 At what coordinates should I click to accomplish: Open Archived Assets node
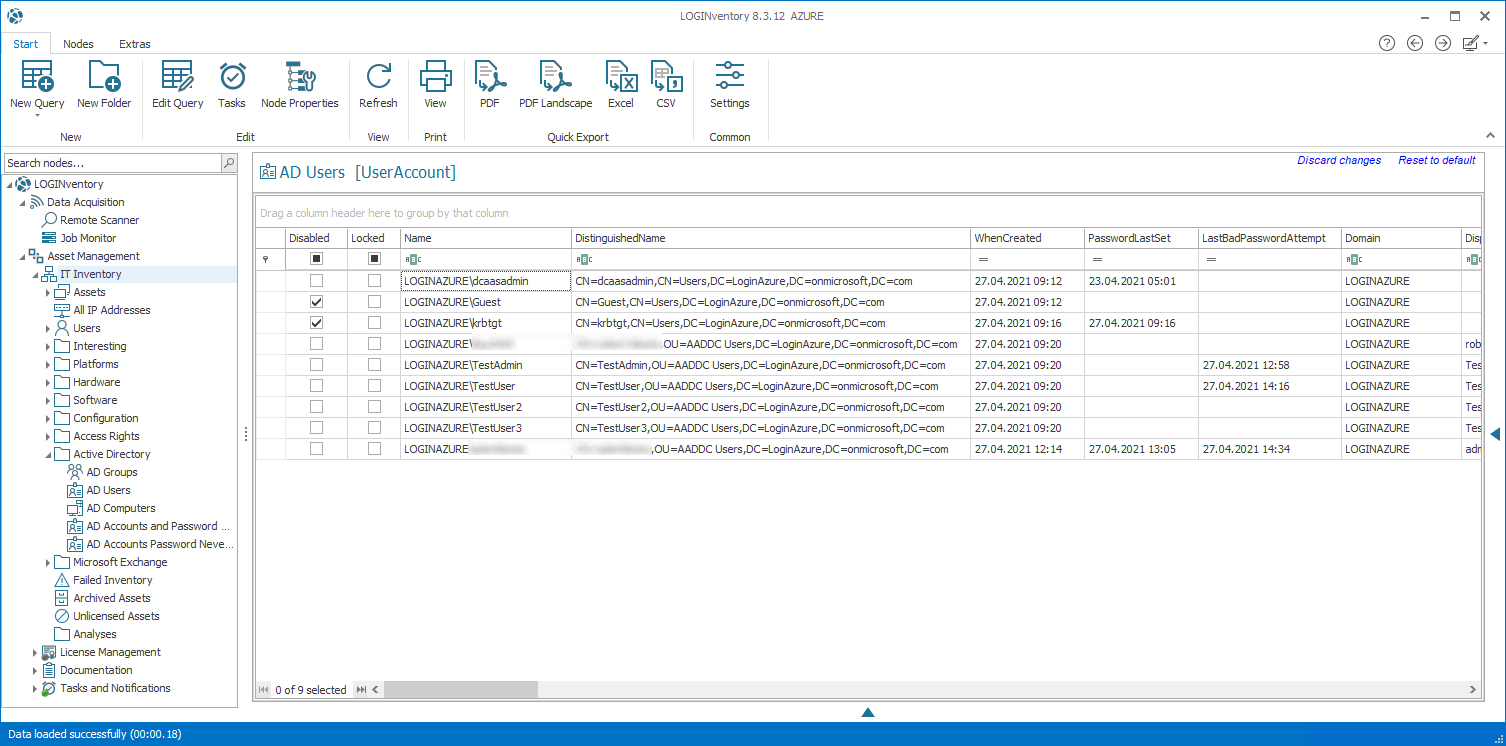[112, 598]
